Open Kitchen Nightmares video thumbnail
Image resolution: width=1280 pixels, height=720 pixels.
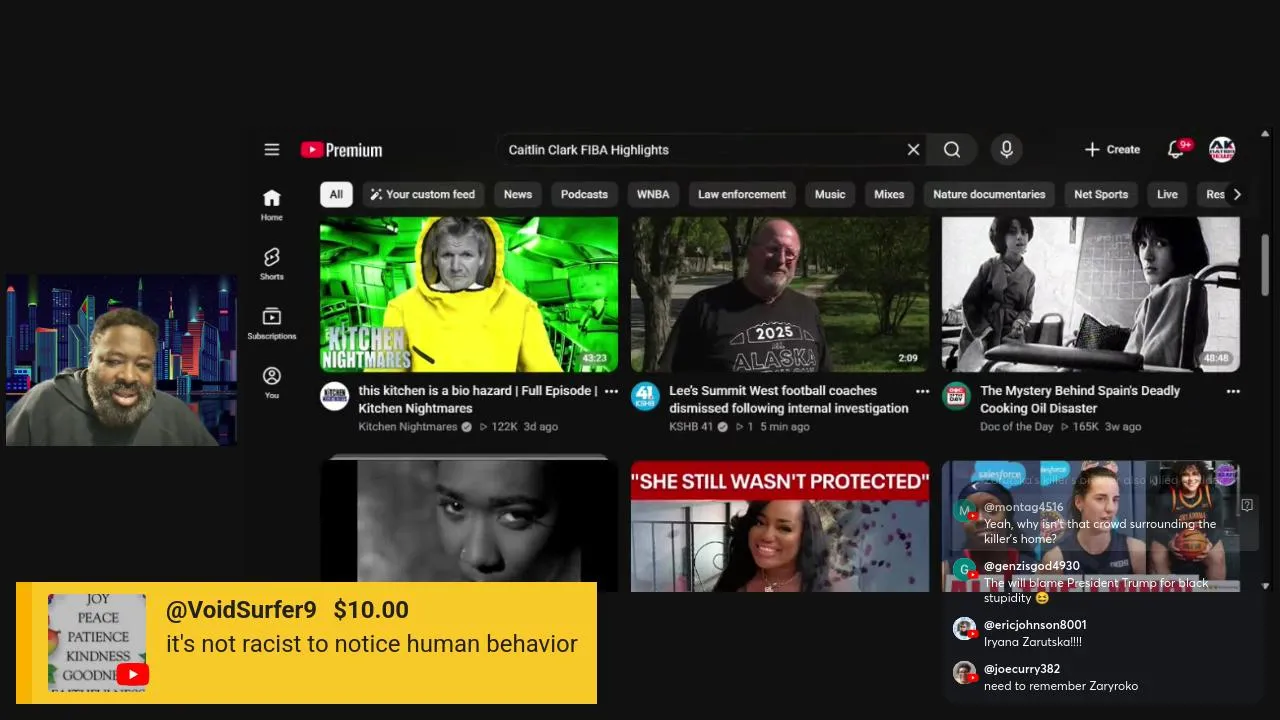(469, 294)
